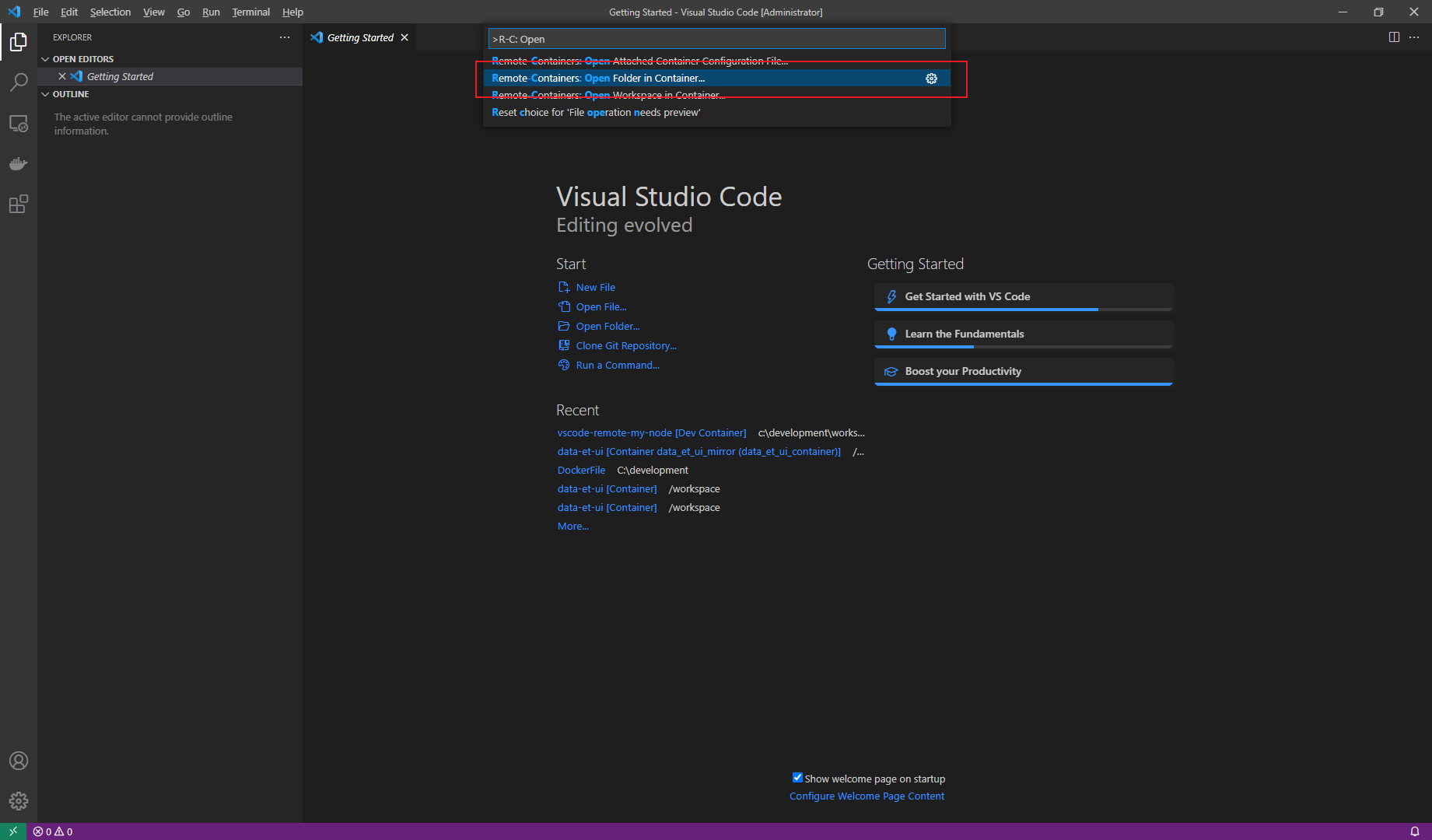The height and width of the screenshot is (840, 1432).
Task: Open the Go menu
Action: click(x=184, y=12)
